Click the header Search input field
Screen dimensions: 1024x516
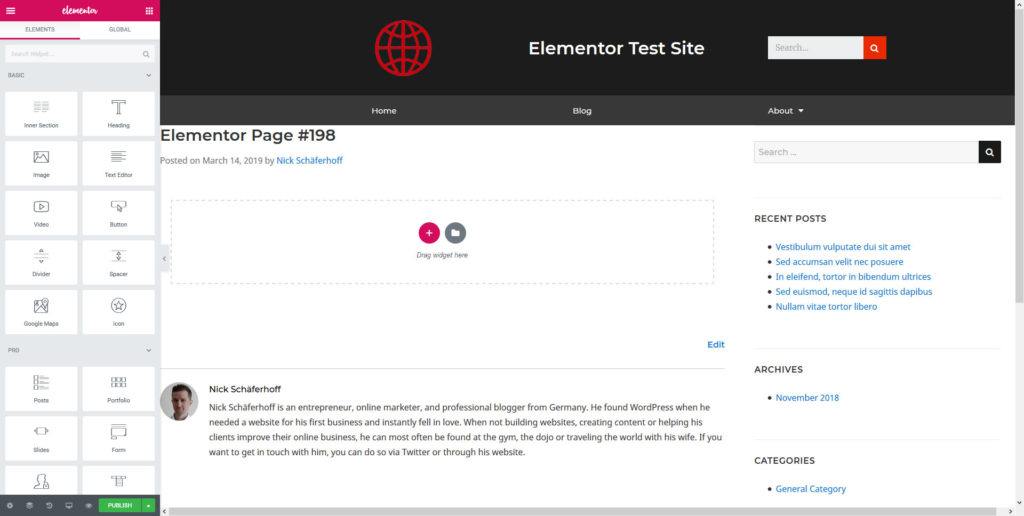pos(815,48)
